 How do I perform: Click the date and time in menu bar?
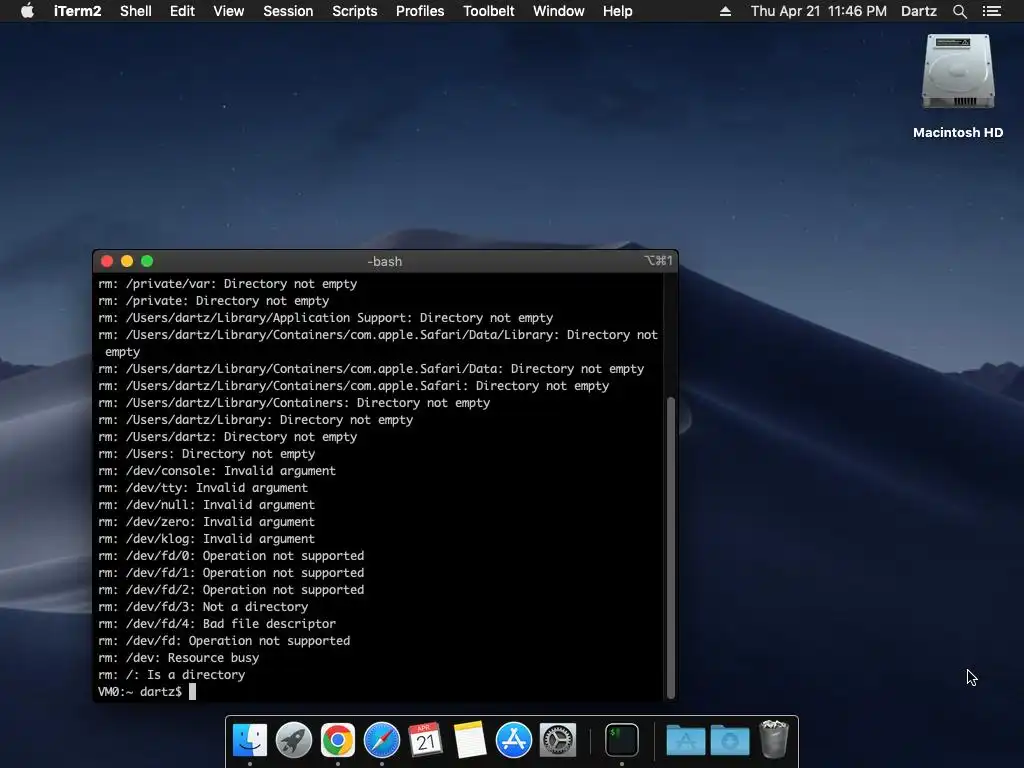click(x=818, y=11)
